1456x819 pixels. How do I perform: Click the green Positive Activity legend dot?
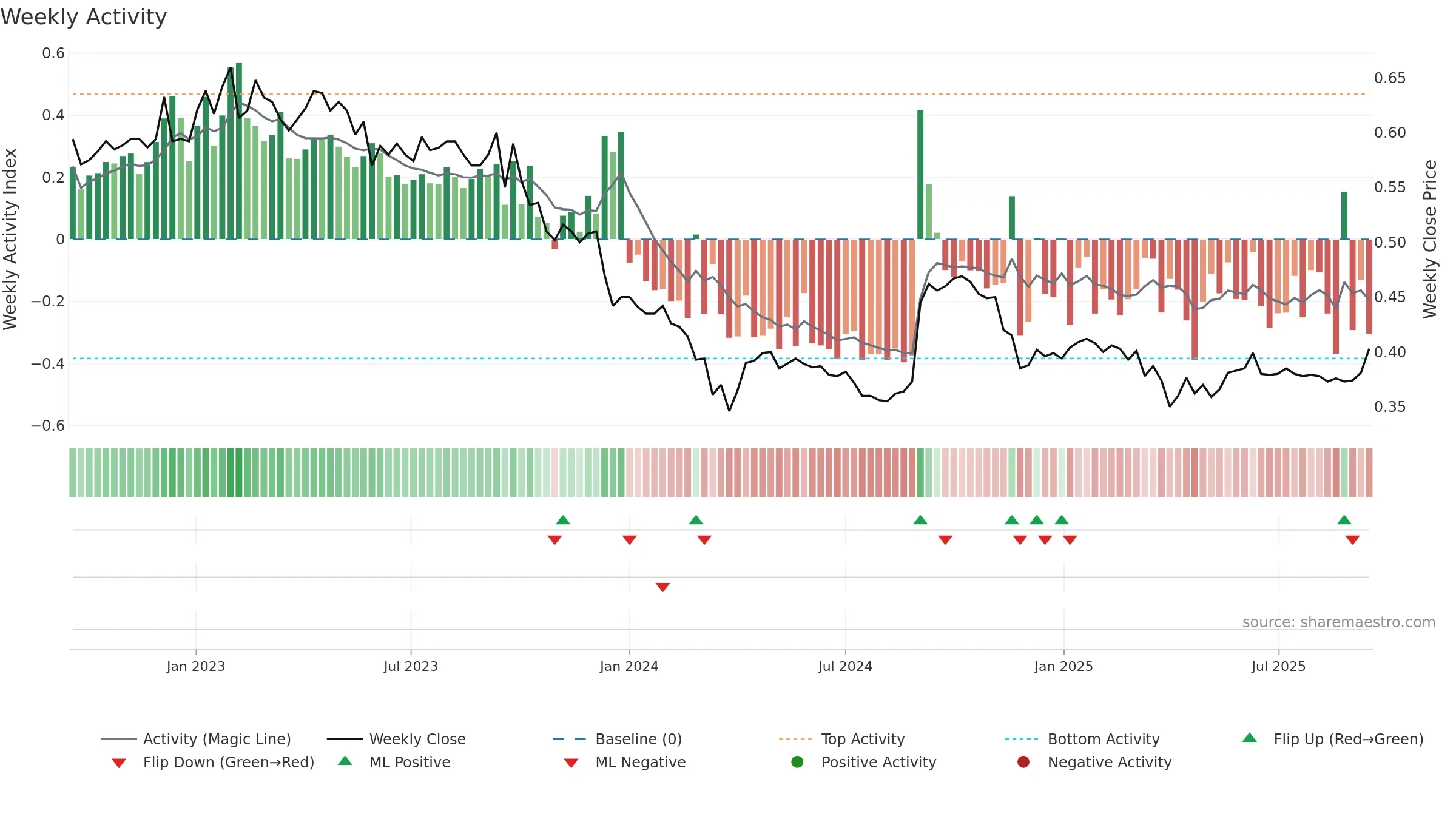798,762
